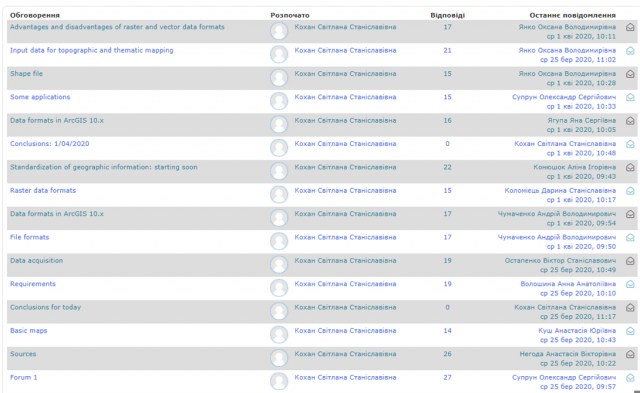Open profile of Куш Анастасія Юріївна
This screenshot has width=640, height=393.
[x=577, y=331]
